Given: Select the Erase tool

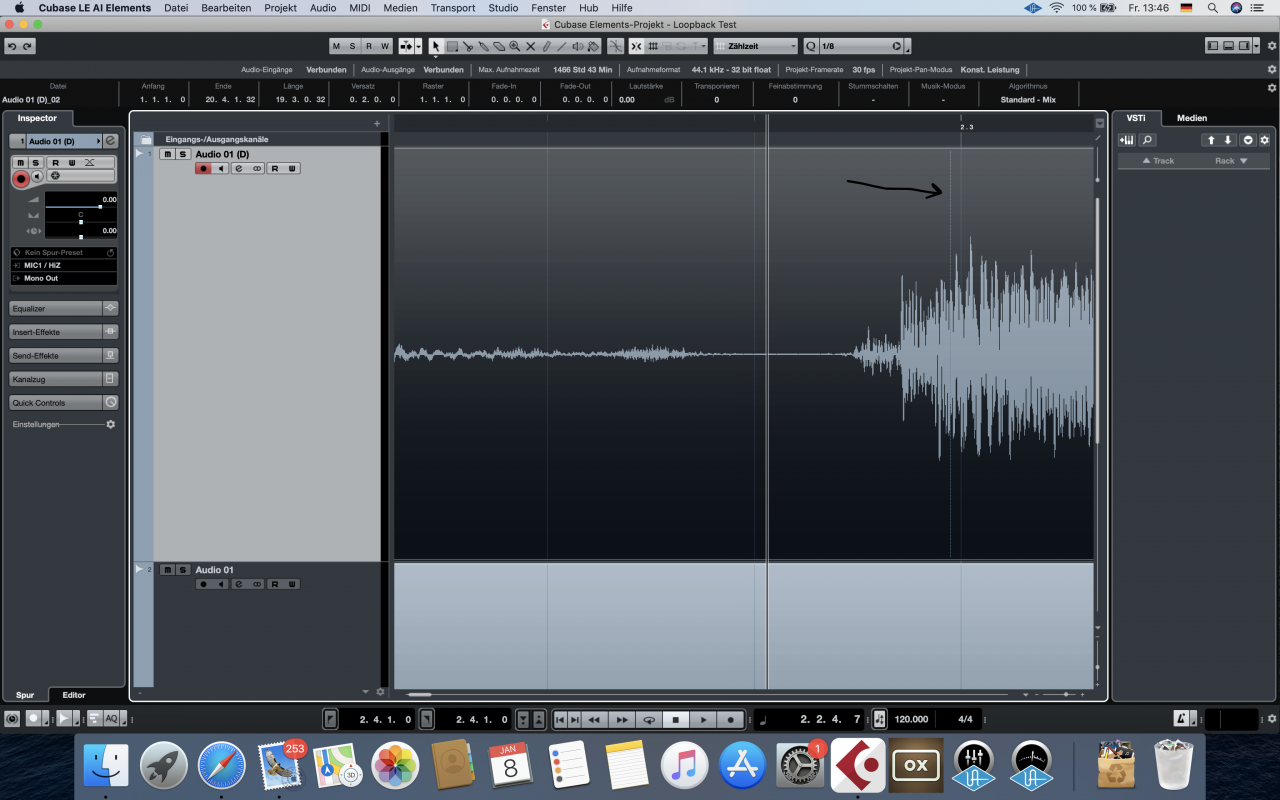Looking at the screenshot, I should pyautogui.click(x=499, y=46).
